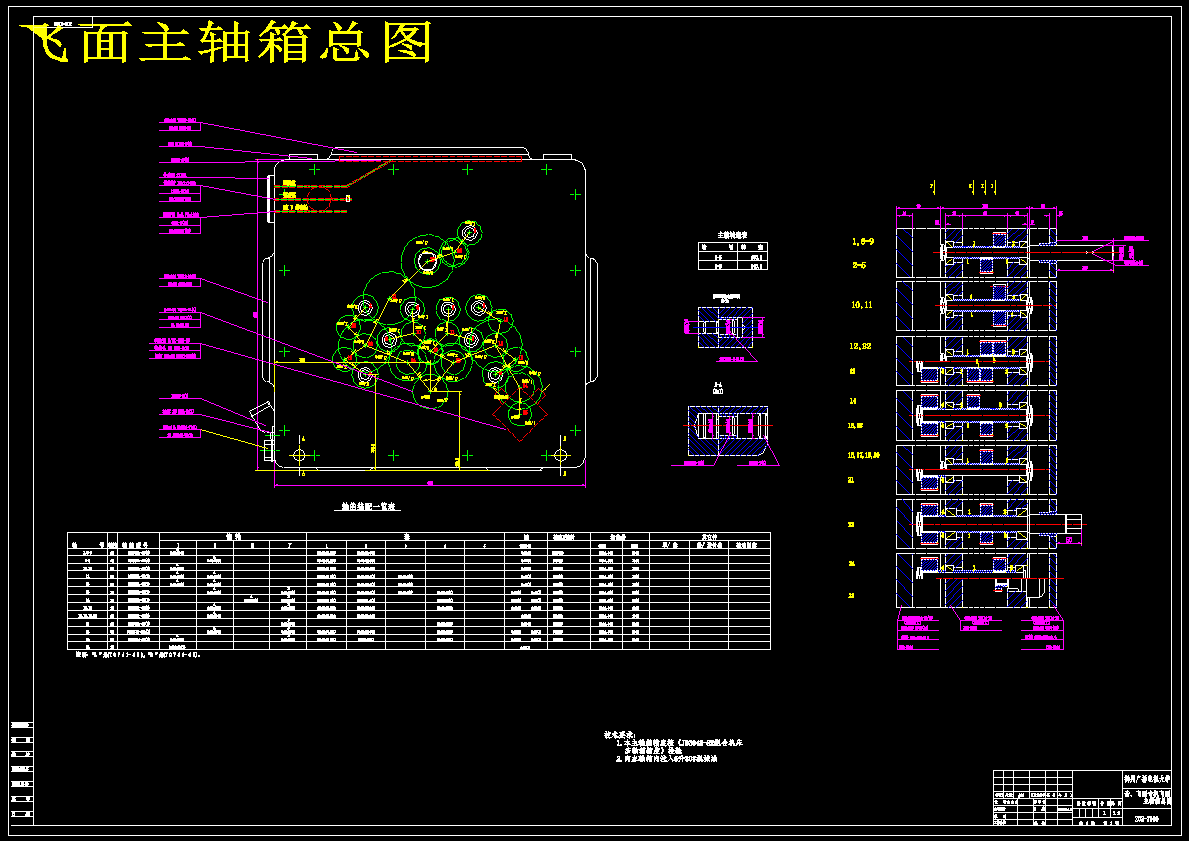Click the "主轴转速表" table heading
The width and height of the screenshot is (1189, 841).
733,236
